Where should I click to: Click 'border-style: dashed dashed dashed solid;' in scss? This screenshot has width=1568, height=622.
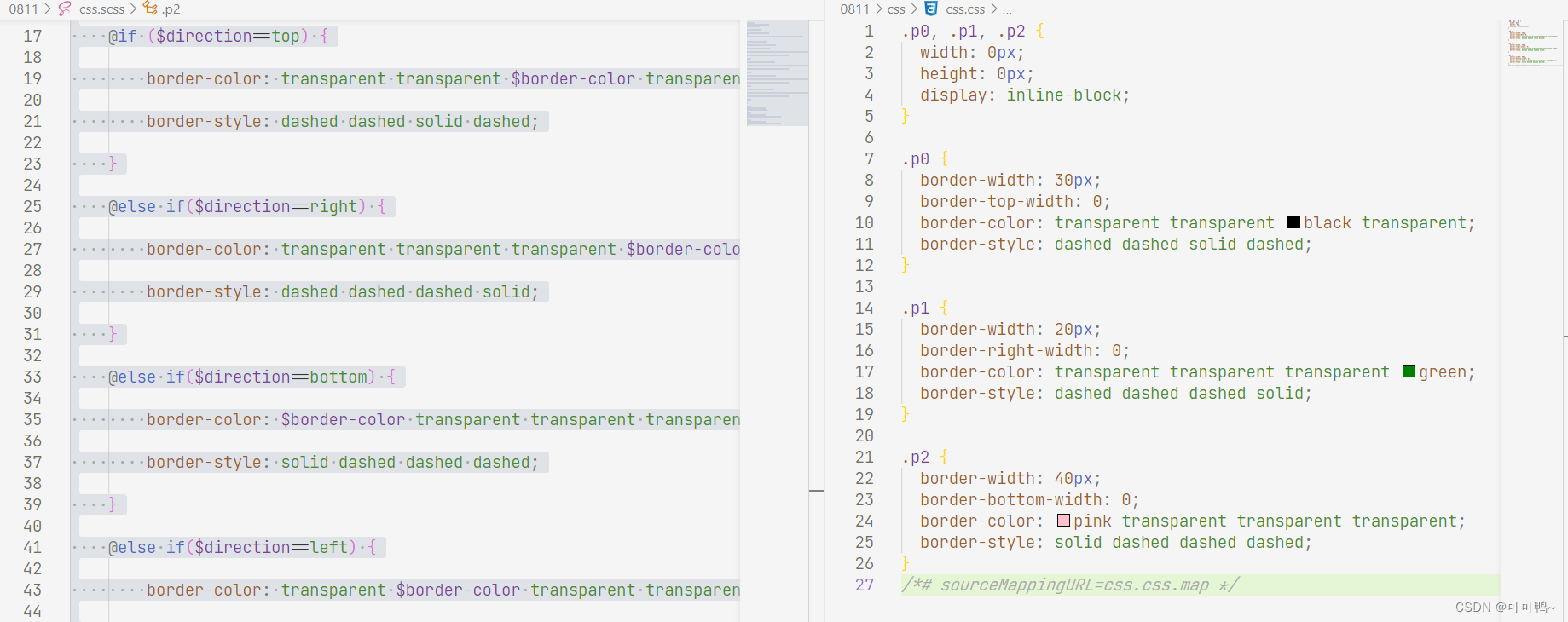pos(343,291)
